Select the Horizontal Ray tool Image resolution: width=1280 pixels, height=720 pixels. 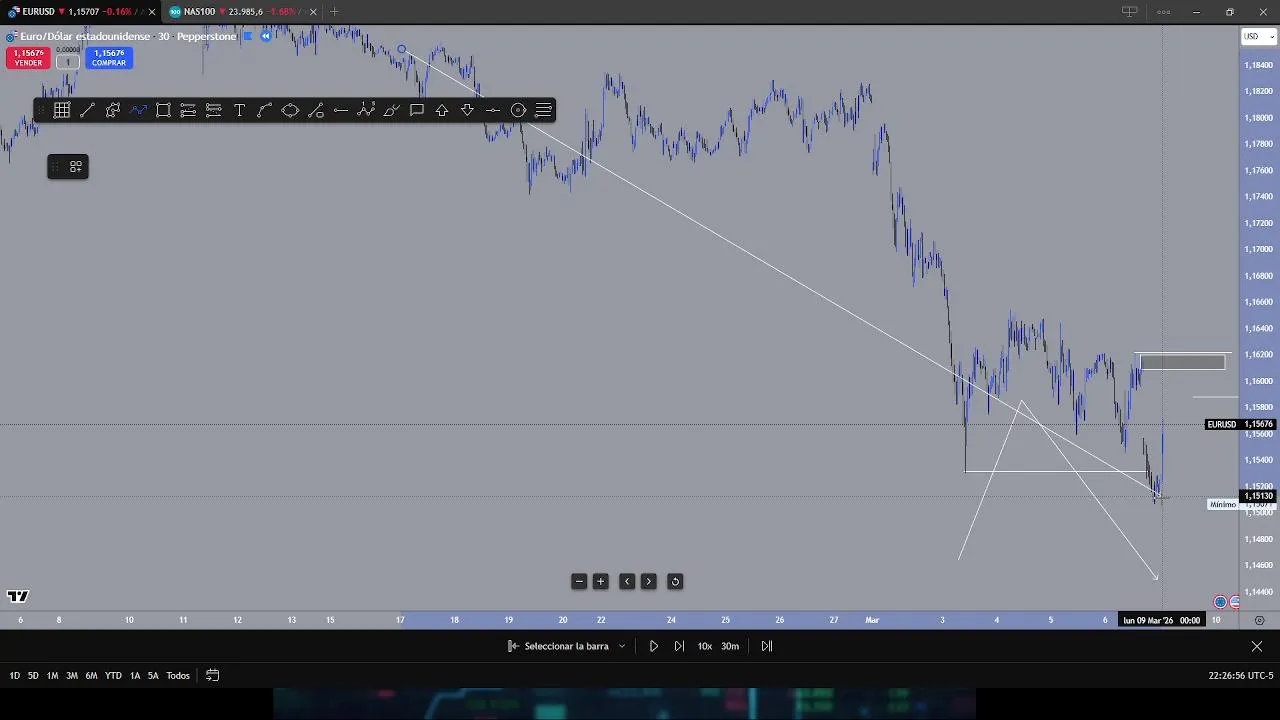[341, 110]
